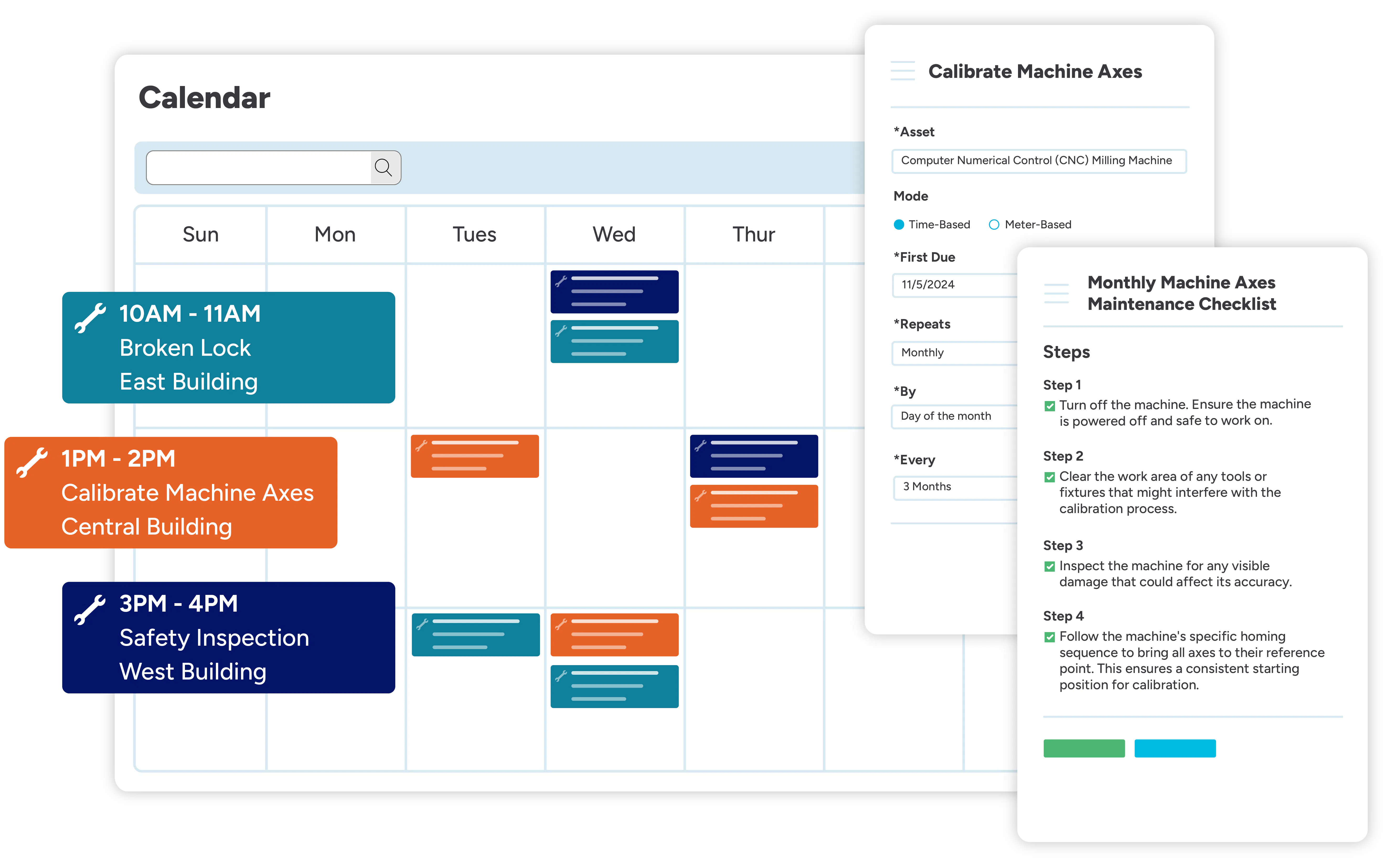This screenshot has width=1391, height=868.
Task: Open the teal event in Tuesday's bottom row
Action: point(476,634)
